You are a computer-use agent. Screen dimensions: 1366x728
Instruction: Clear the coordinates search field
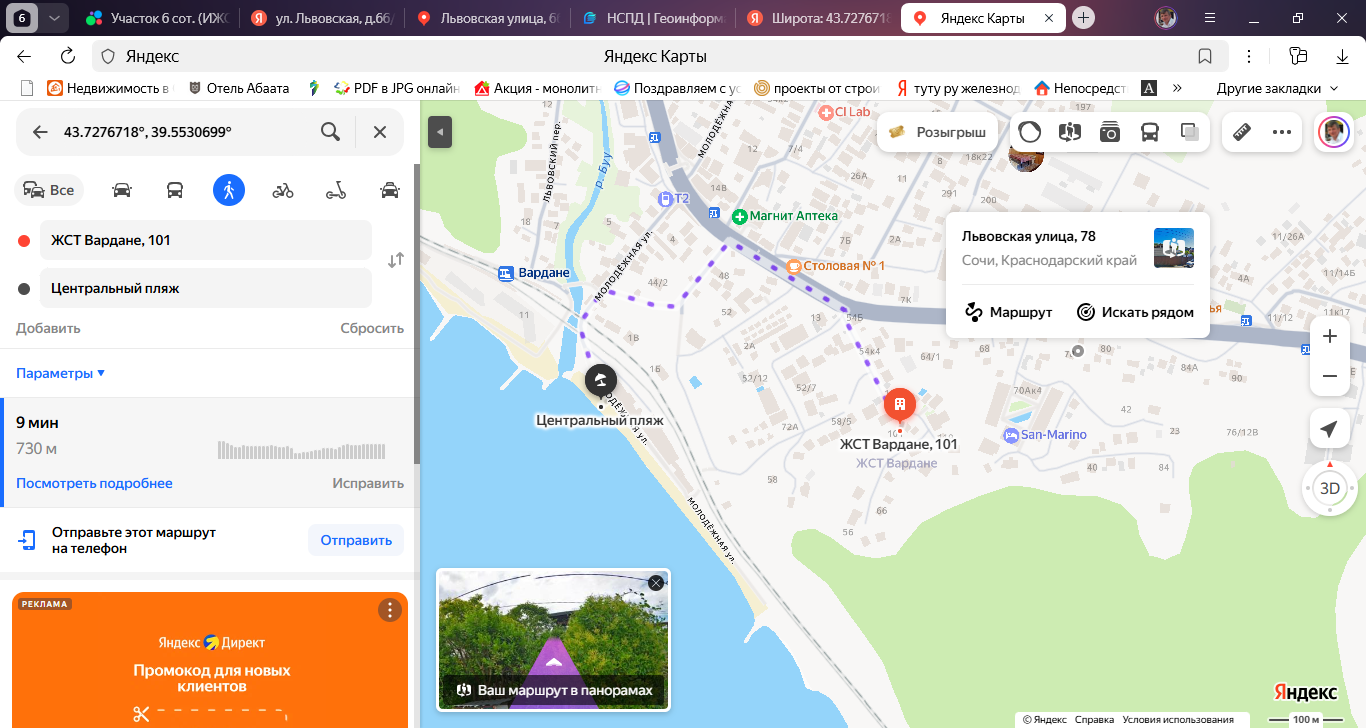point(380,132)
